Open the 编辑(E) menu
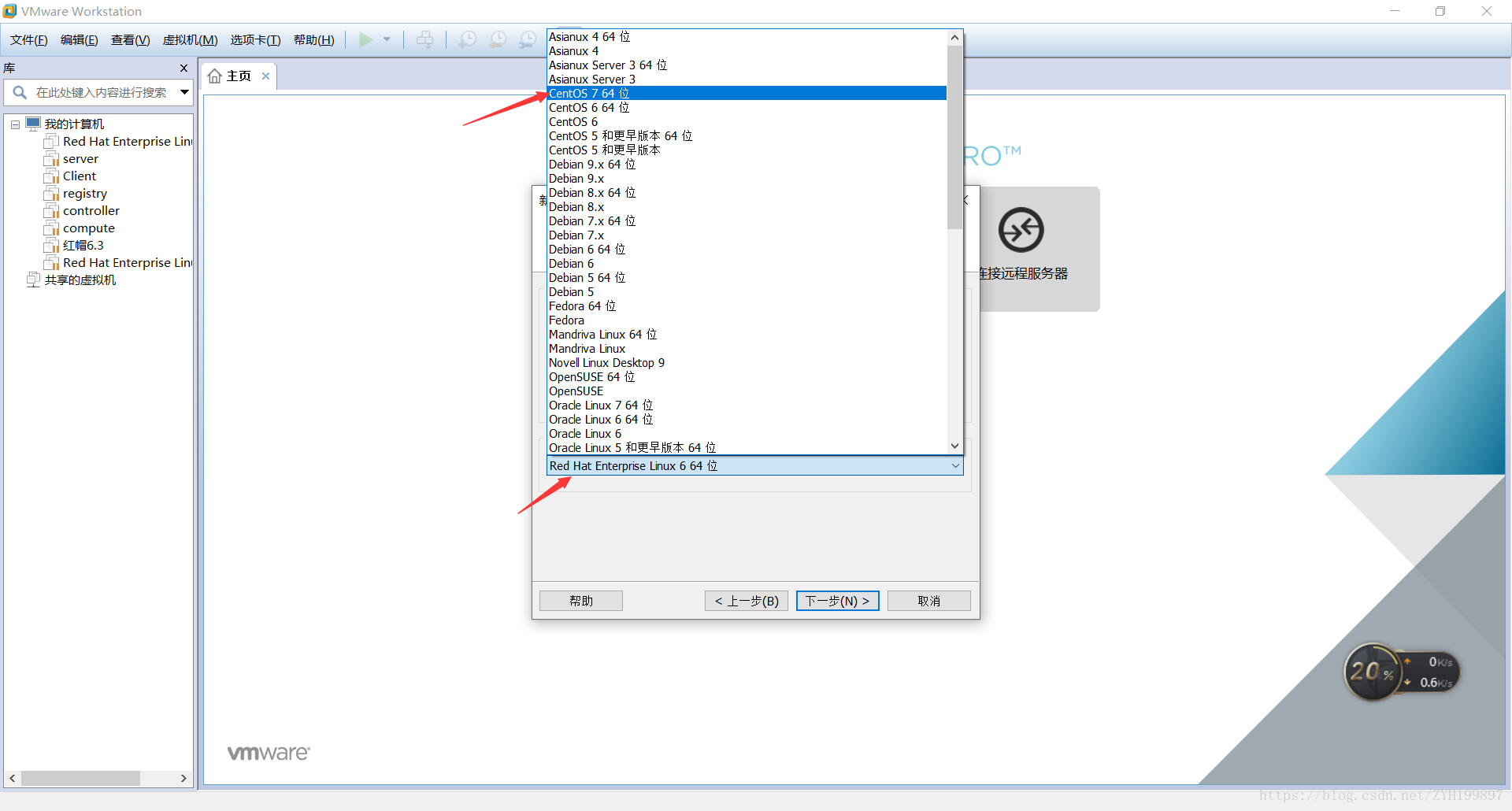The image size is (1512, 811). (x=80, y=40)
